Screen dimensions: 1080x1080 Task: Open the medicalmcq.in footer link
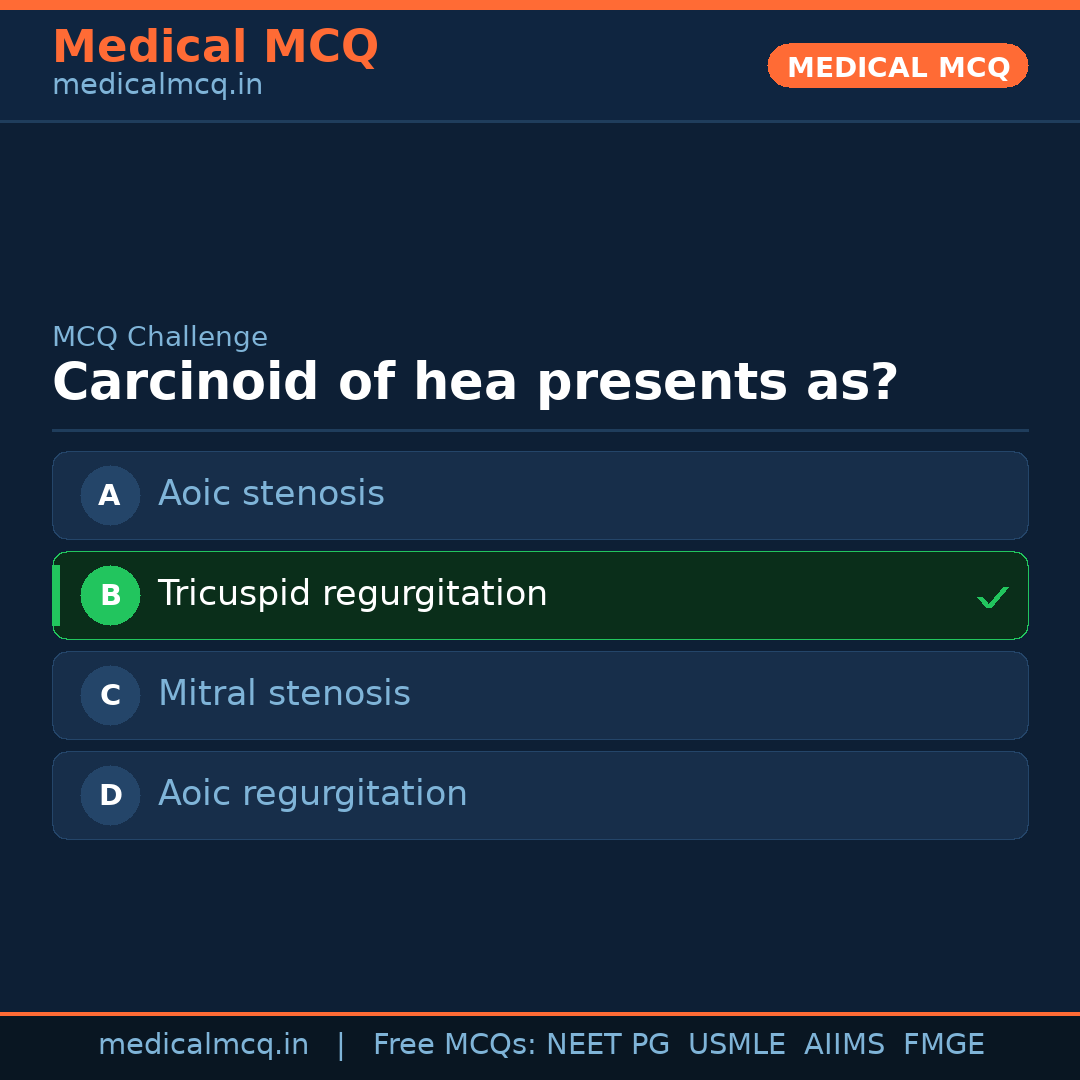204,1043
